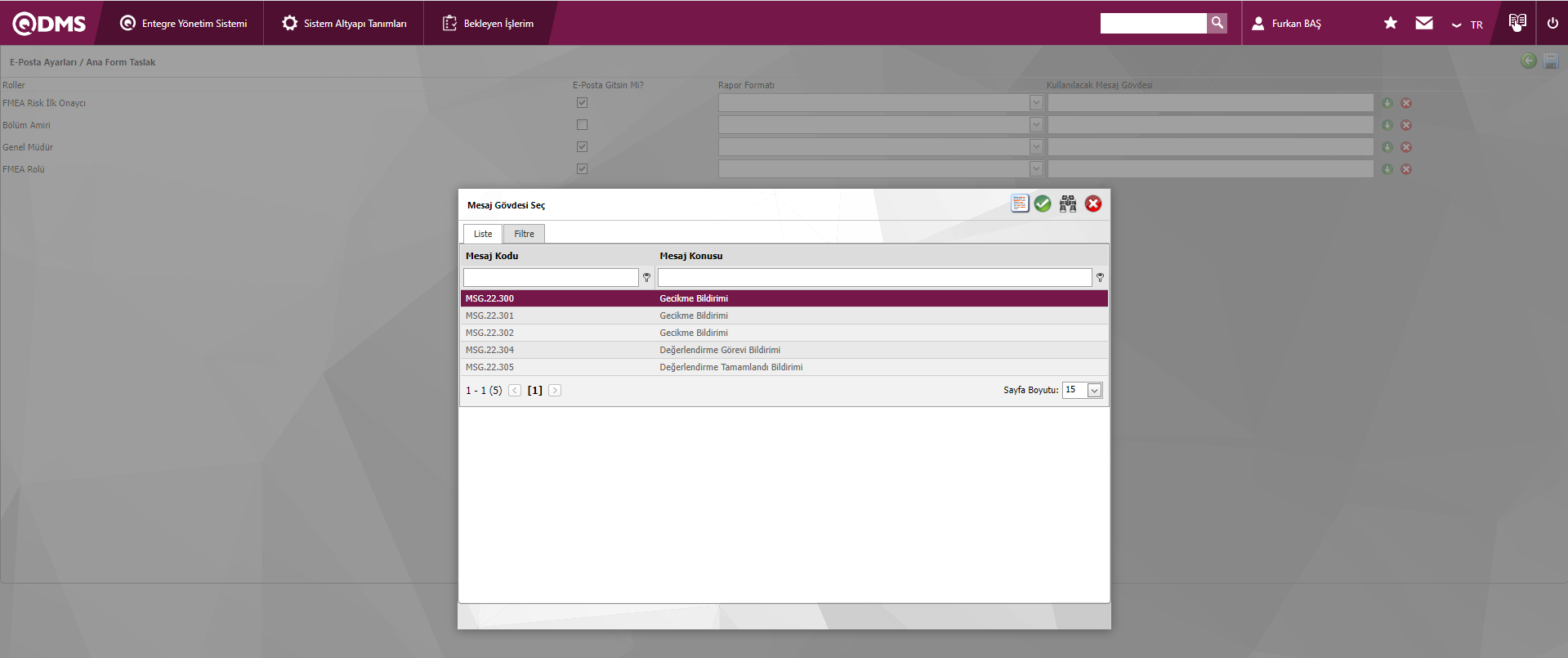Open the TR language dropdown
This screenshot has width=1568, height=658.
[1467, 25]
